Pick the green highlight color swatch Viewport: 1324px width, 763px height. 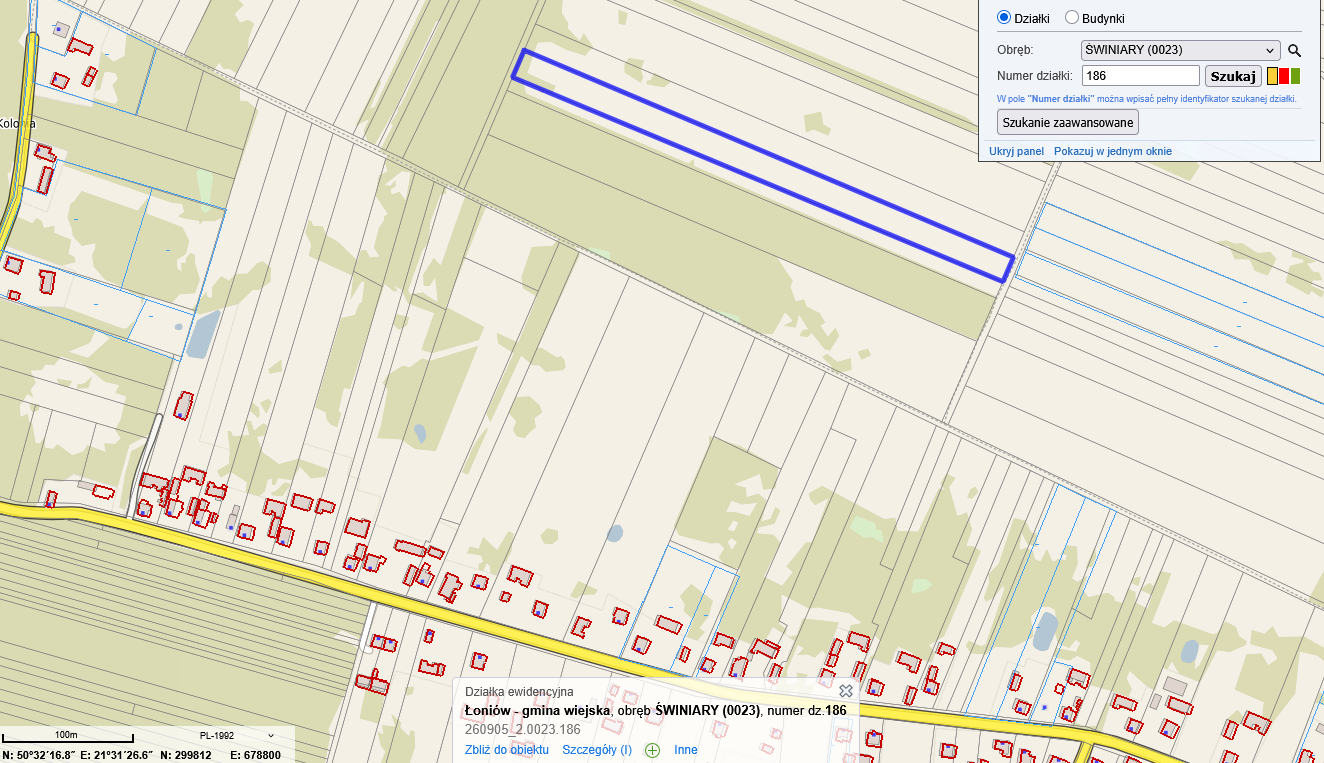click(x=1295, y=76)
